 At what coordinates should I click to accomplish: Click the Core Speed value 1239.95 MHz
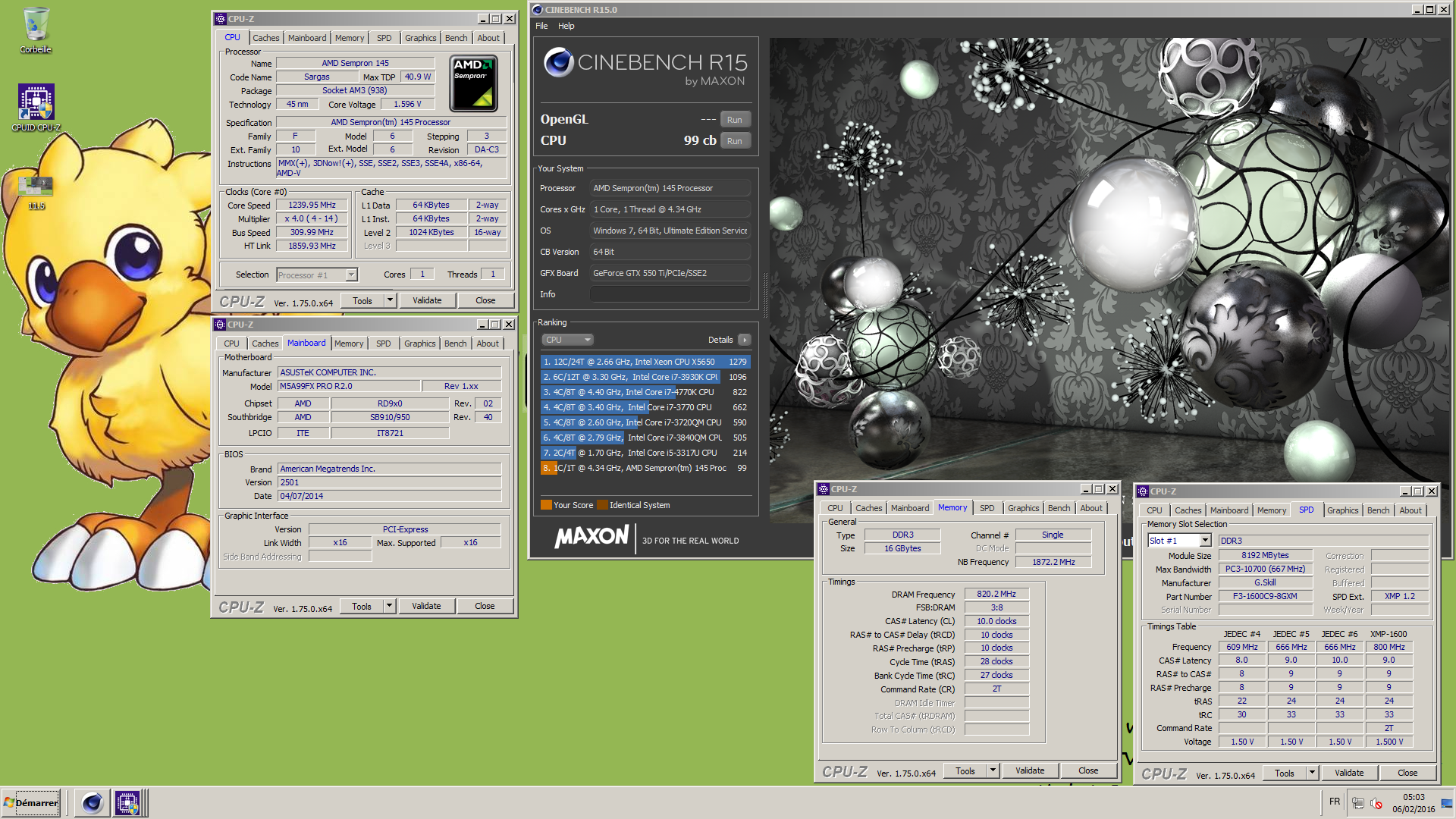click(312, 205)
